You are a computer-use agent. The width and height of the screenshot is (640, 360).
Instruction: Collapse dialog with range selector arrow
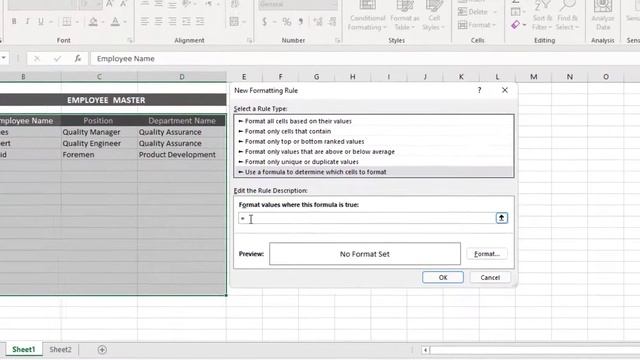coord(501,218)
